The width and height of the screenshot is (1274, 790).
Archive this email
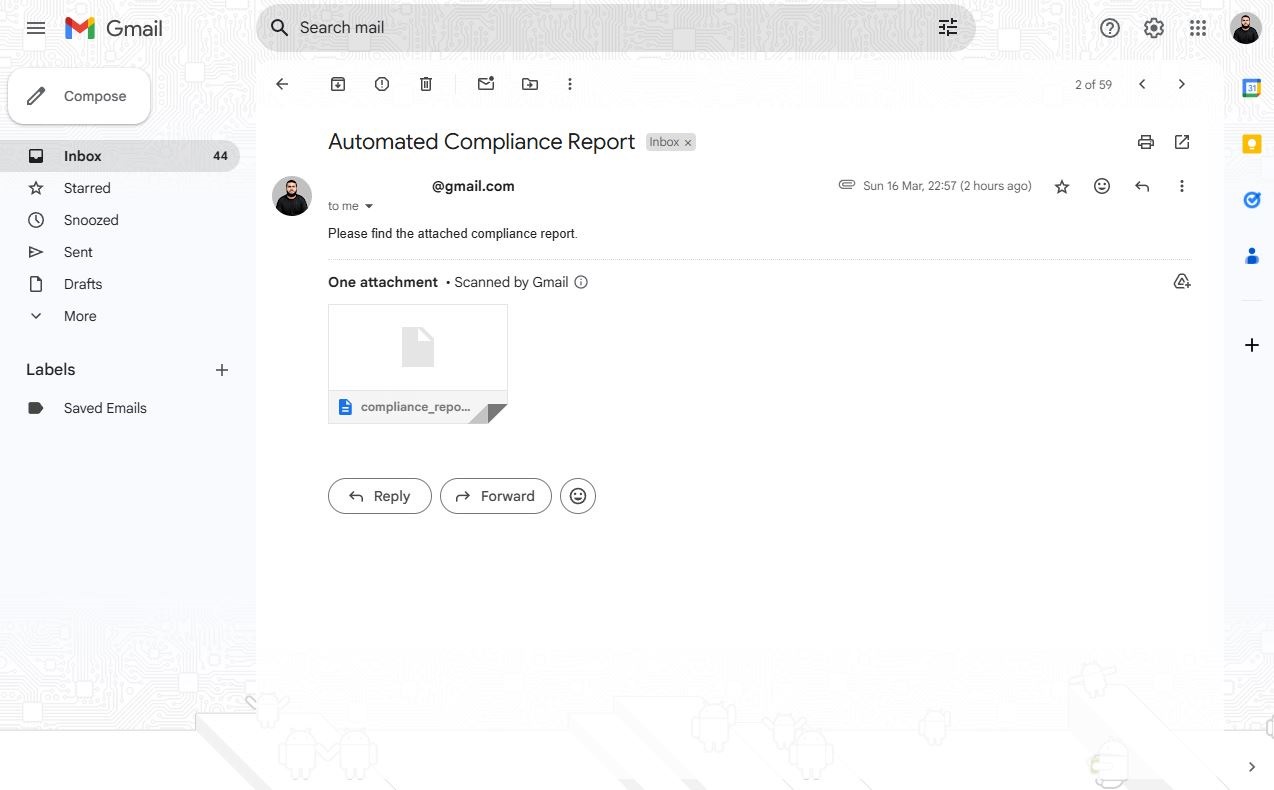[x=338, y=84]
